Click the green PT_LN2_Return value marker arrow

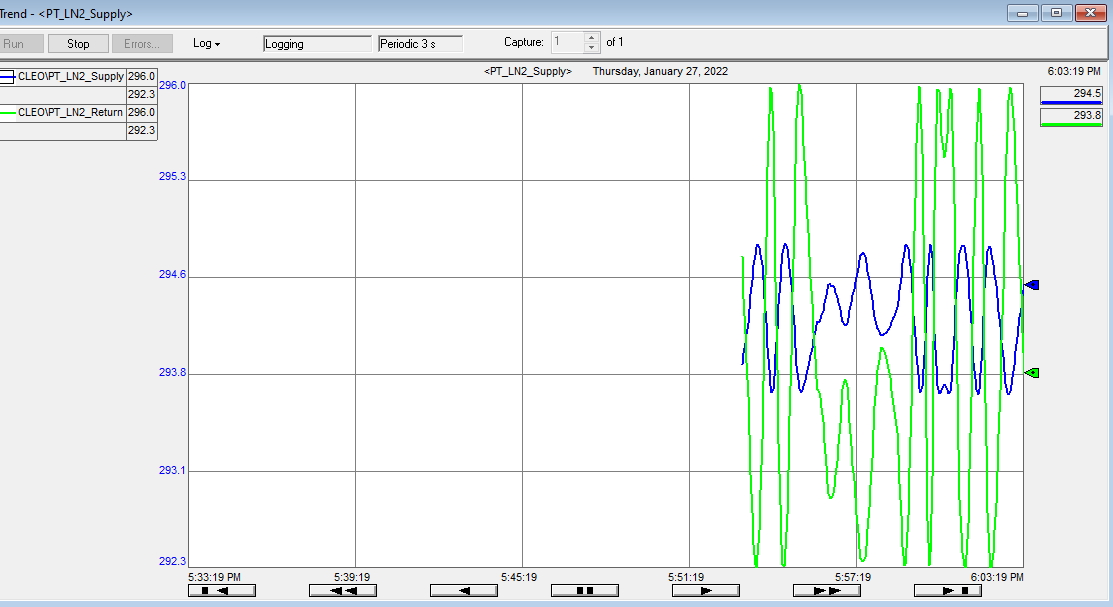click(1032, 373)
